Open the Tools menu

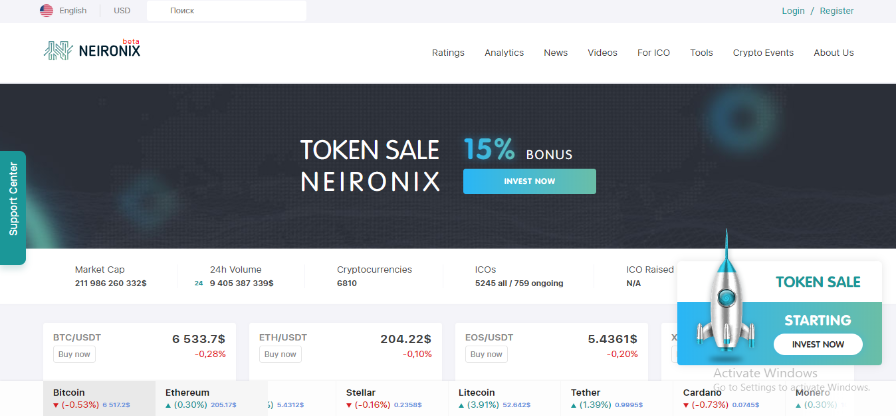tap(701, 53)
